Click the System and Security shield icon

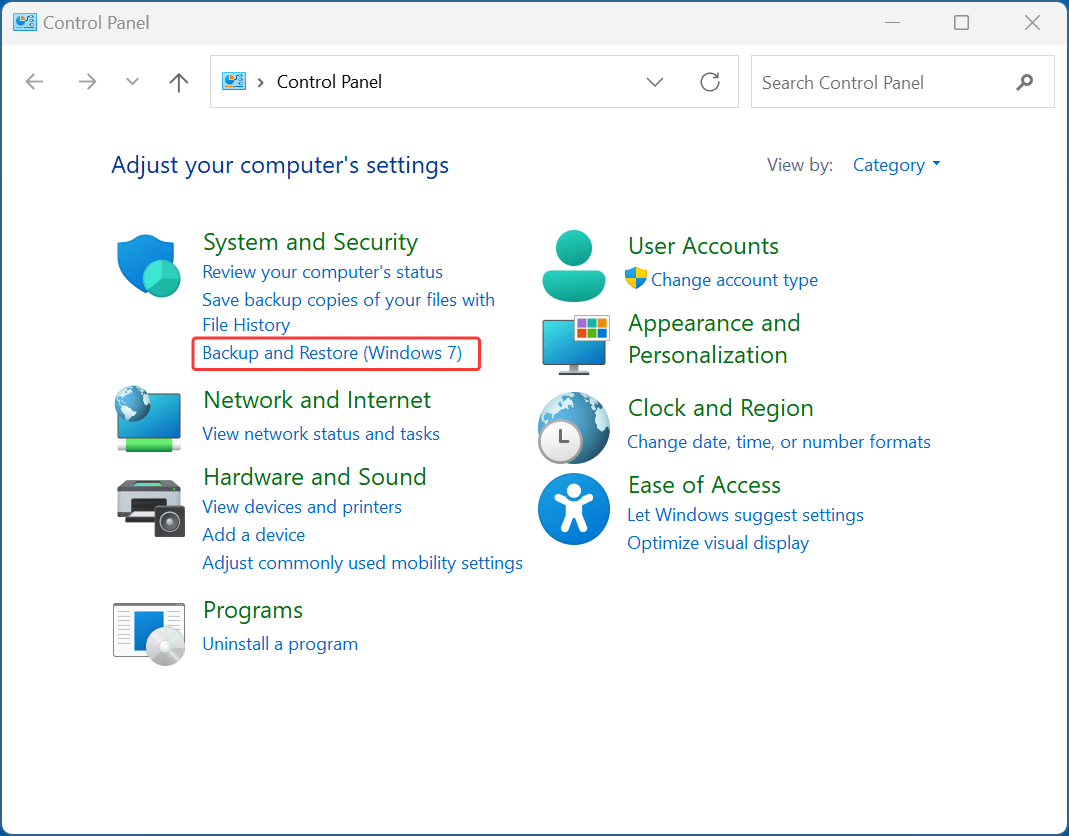[148, 266]
